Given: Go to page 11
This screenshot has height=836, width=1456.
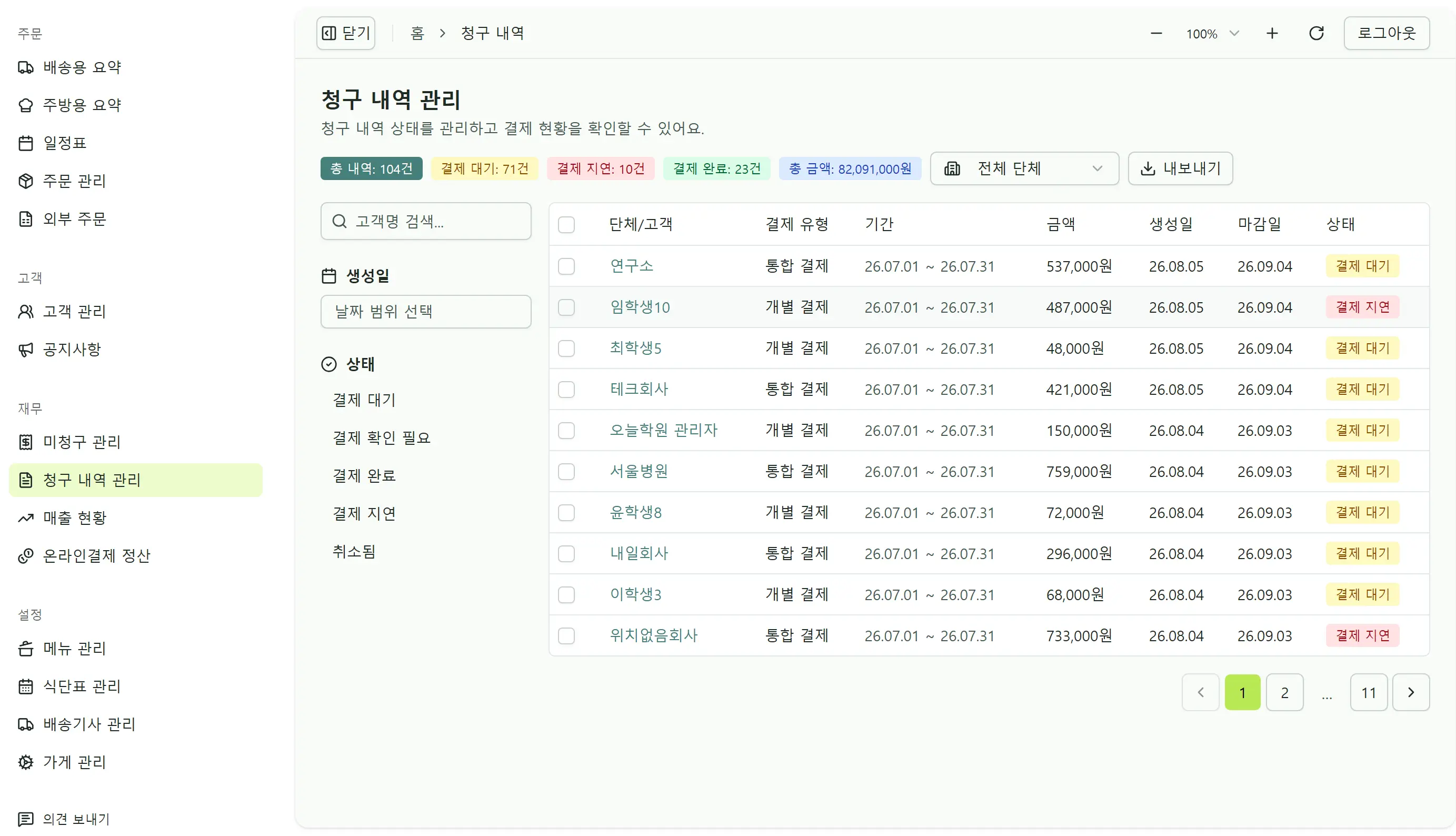Looking at the screenshot, I should tap(1369, 692).
